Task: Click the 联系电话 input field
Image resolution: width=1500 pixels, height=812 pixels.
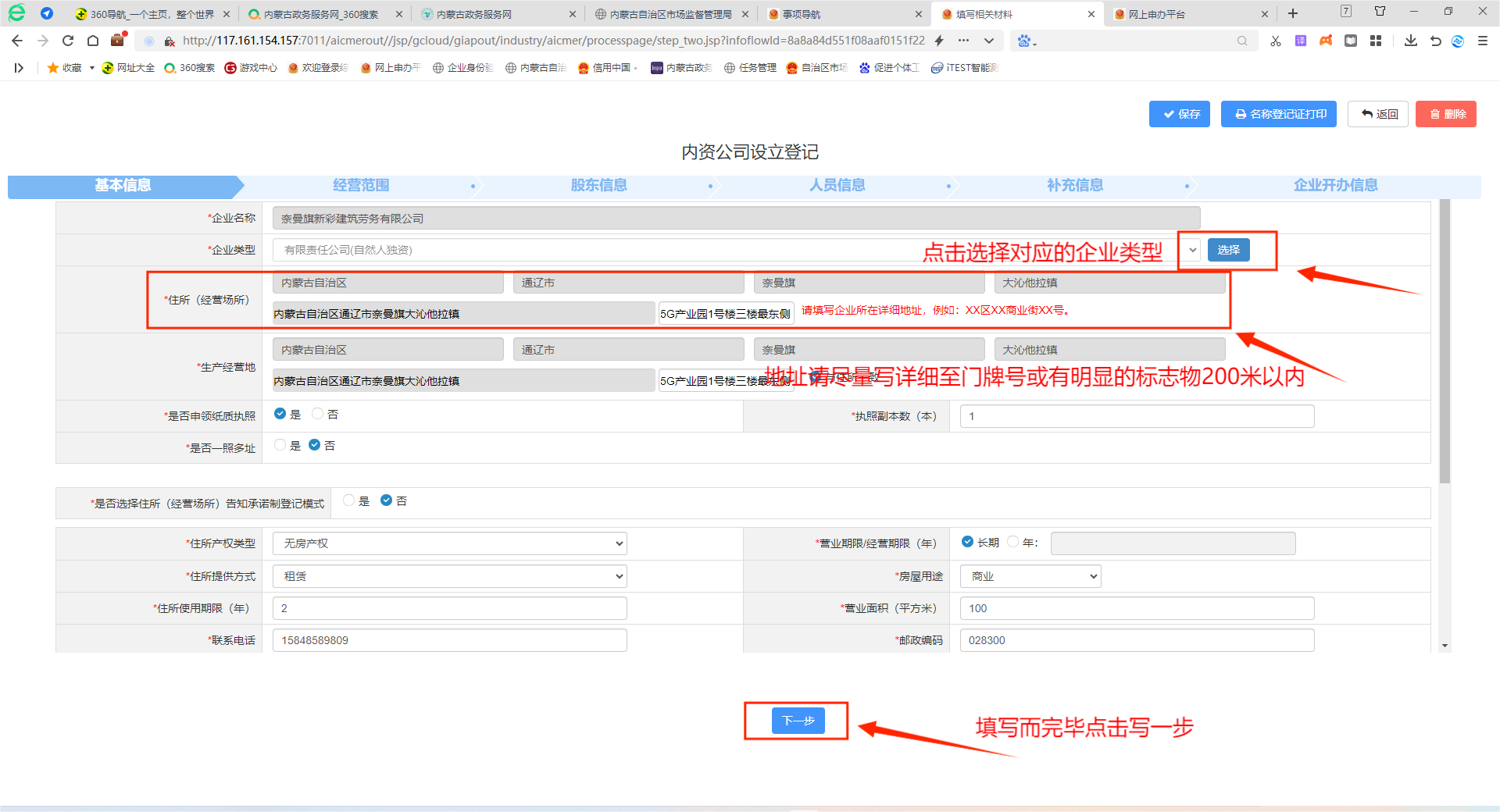Action: click(449, 640)
